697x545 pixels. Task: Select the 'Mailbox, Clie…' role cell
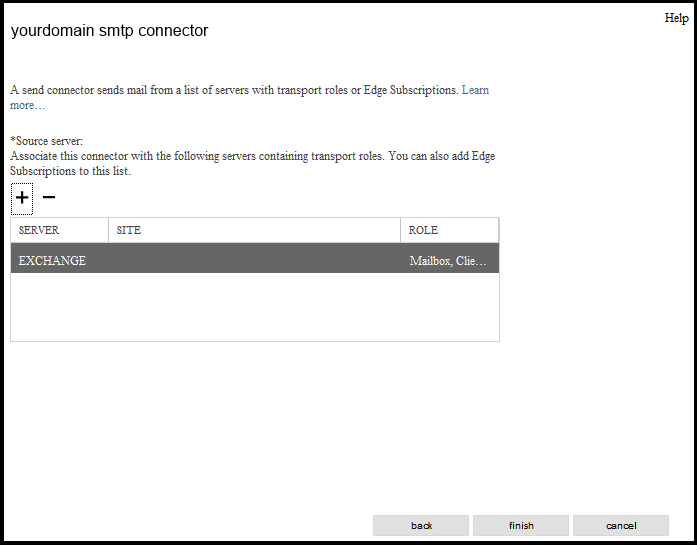[448, 261]
